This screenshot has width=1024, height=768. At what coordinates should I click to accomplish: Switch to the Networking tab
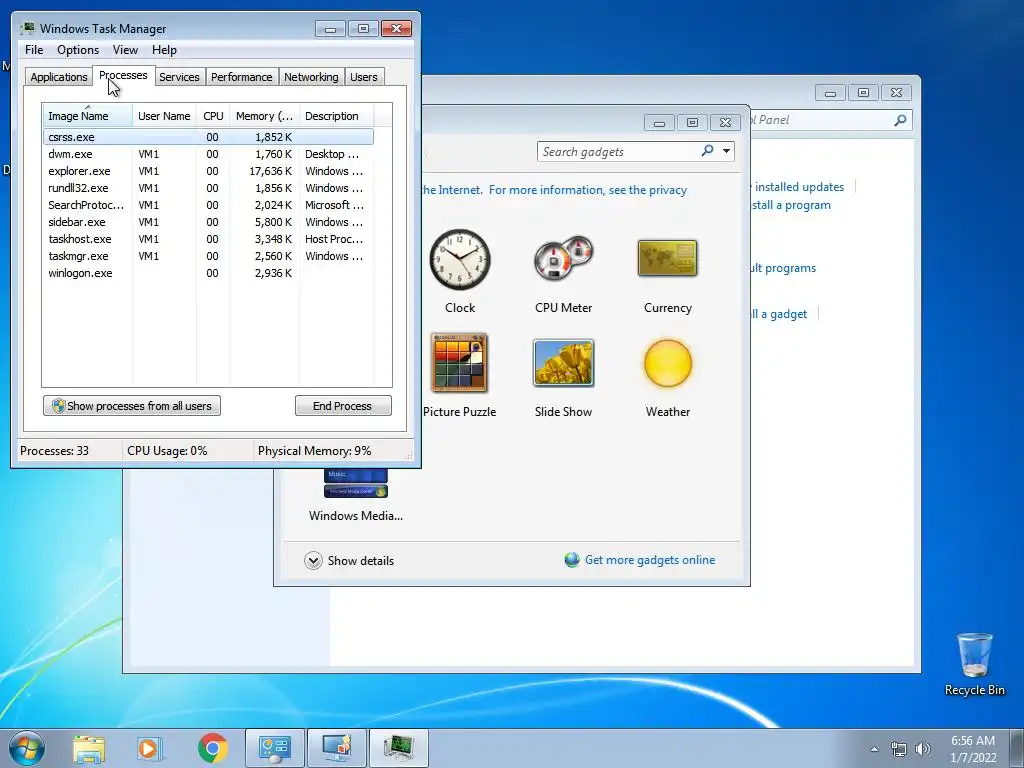click(x=311, y=77)
